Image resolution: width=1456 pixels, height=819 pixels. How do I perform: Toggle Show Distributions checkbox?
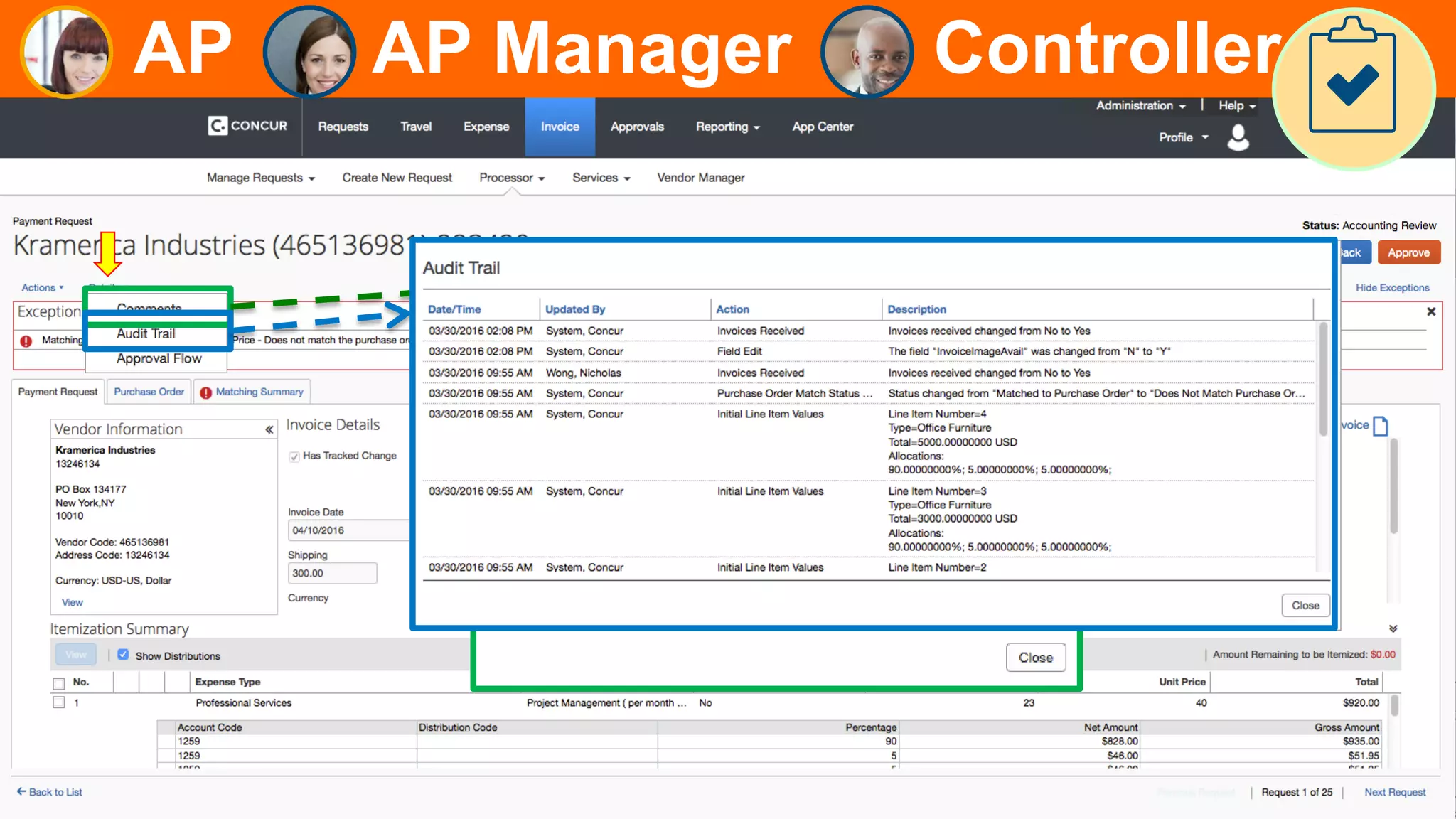pos(123,655)
